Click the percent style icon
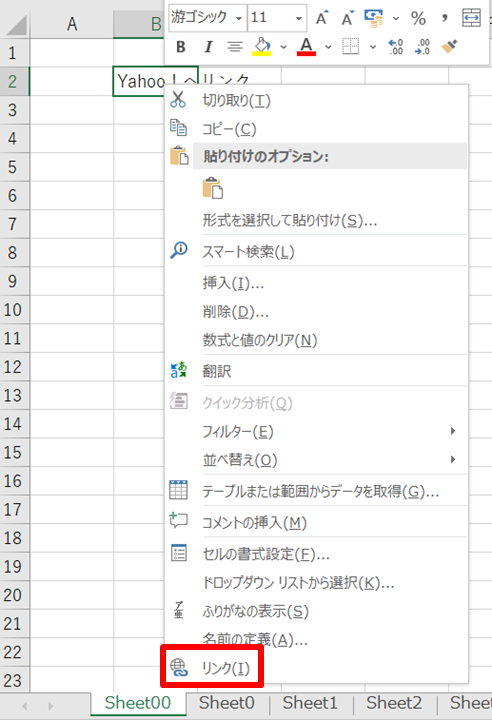492x720 pixels. coord(418,18)
